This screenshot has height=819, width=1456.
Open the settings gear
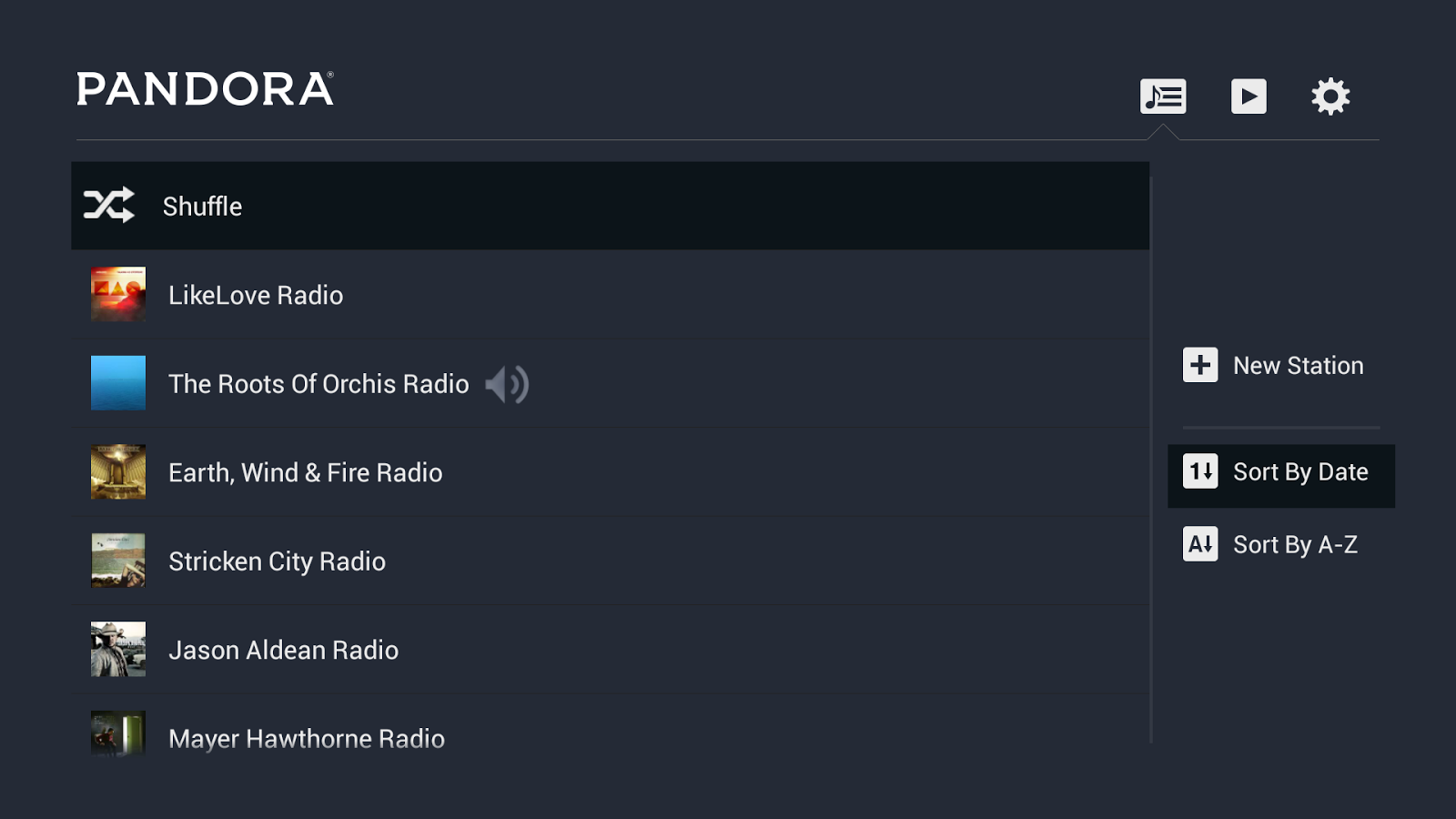1330,96
